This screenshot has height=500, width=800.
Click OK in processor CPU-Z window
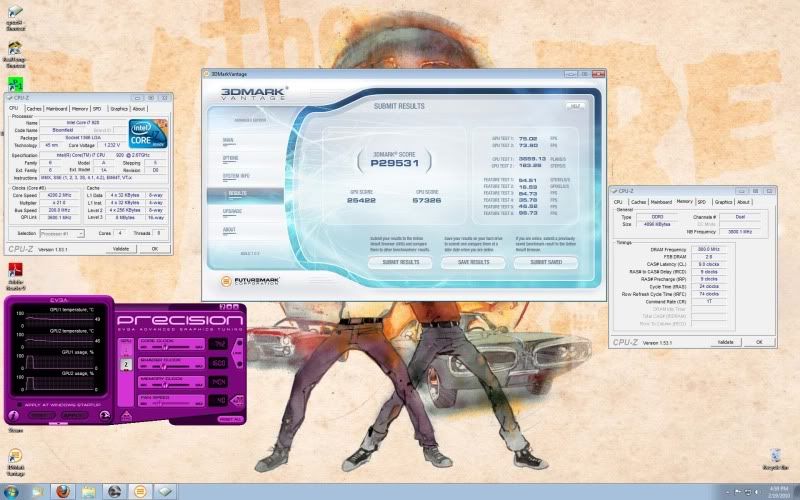click(x=155, y=249)
